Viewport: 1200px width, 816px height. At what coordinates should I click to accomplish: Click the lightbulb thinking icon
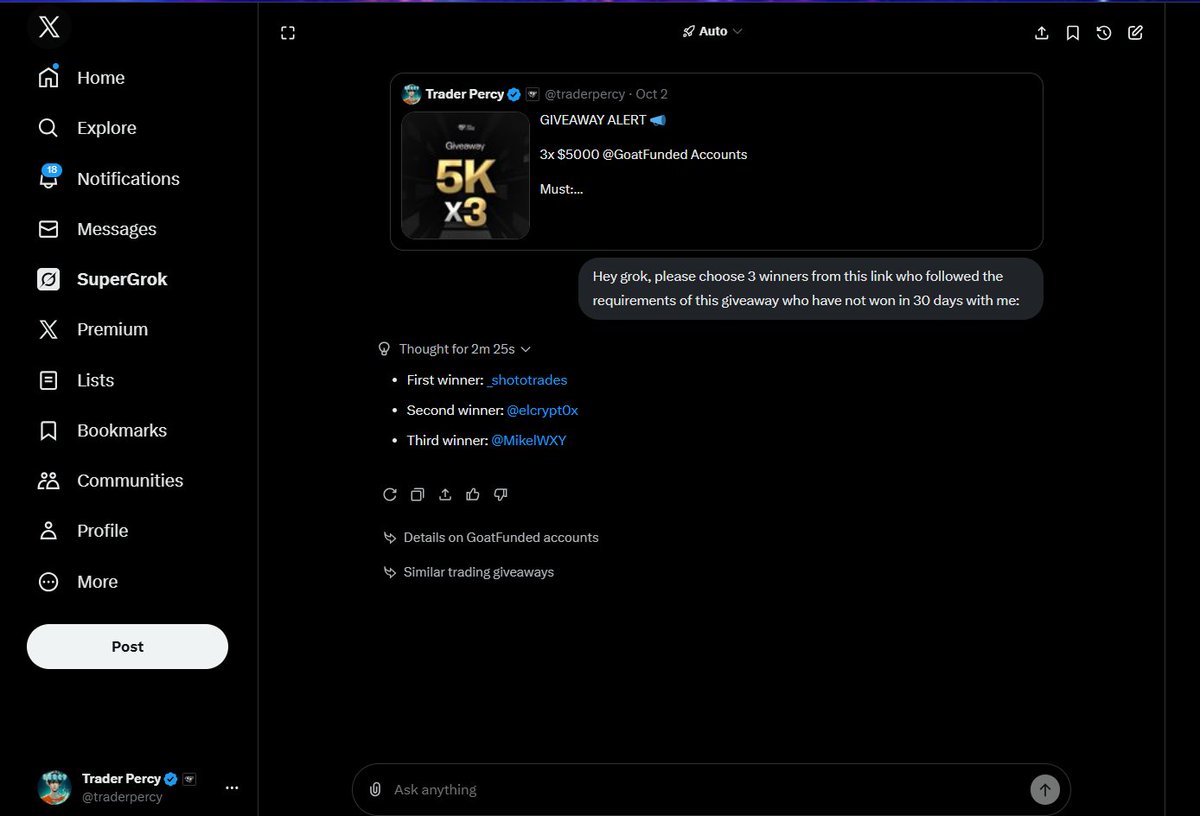tap(384, 349)
